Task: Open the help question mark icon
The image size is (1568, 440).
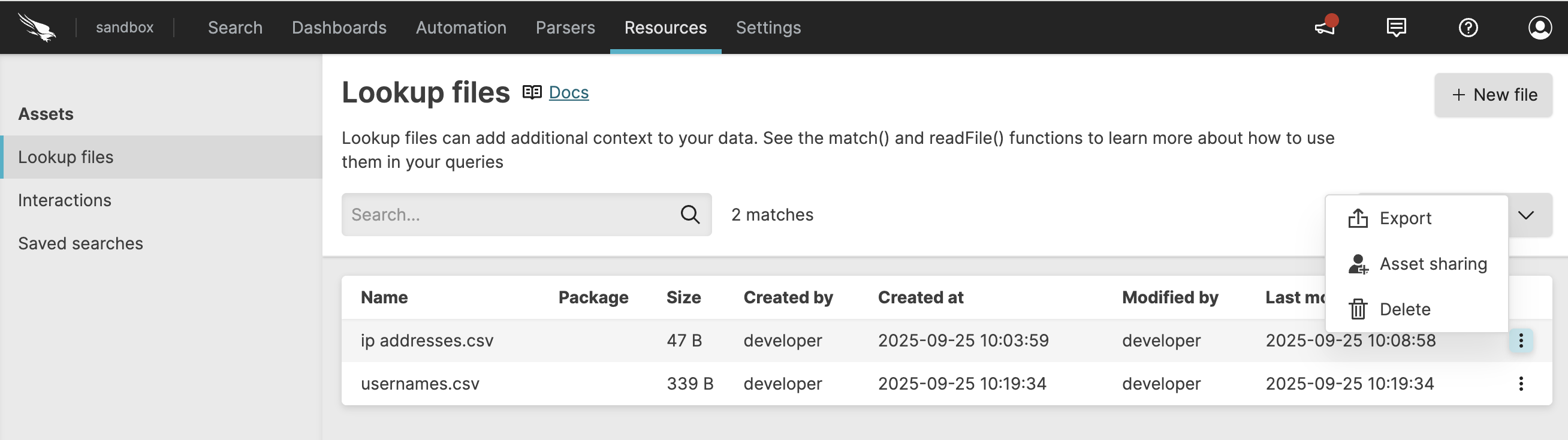Action: pyautogui.click(x=1467, y=28)
